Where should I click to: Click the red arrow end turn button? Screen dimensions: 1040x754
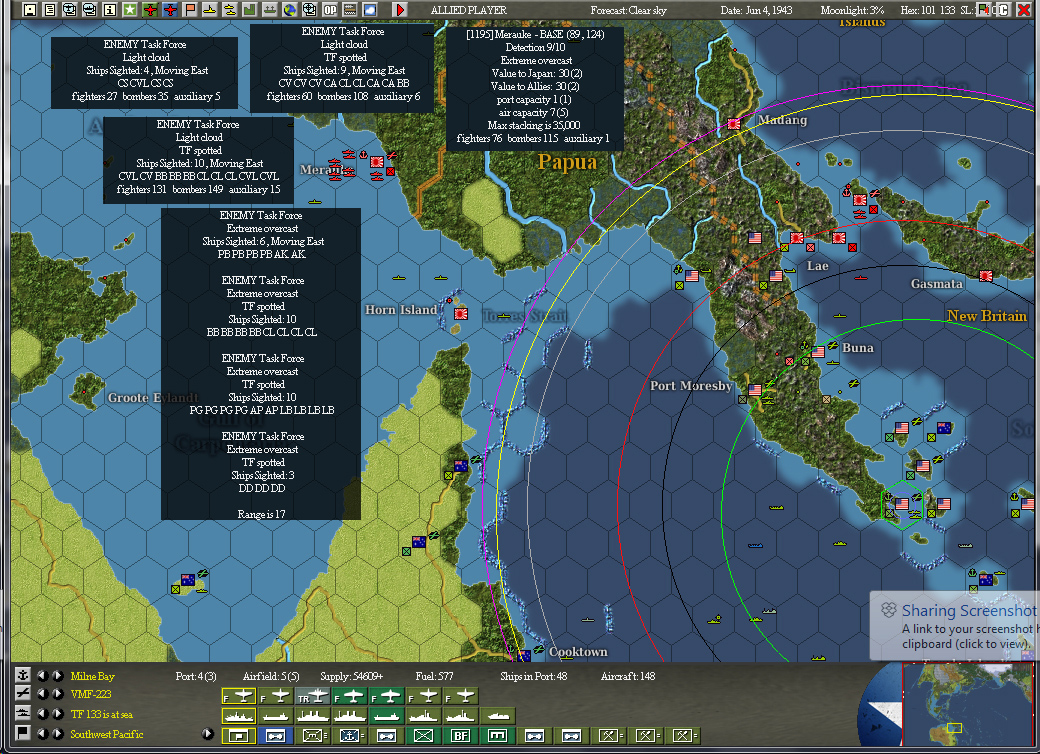(x=400, y=9)
